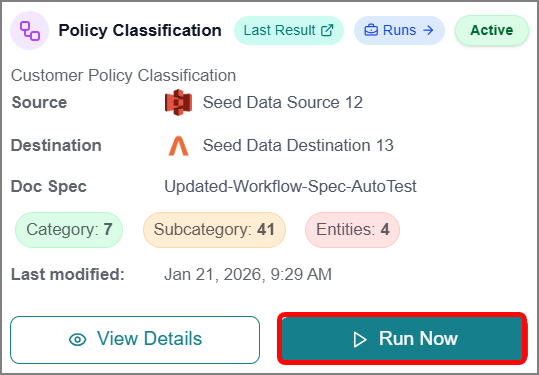The width and height of the screenshot is (539, 375).
Task: Click the Updated-Workflow-Spec-AutoTest doc spec
Action: point(290,186)
